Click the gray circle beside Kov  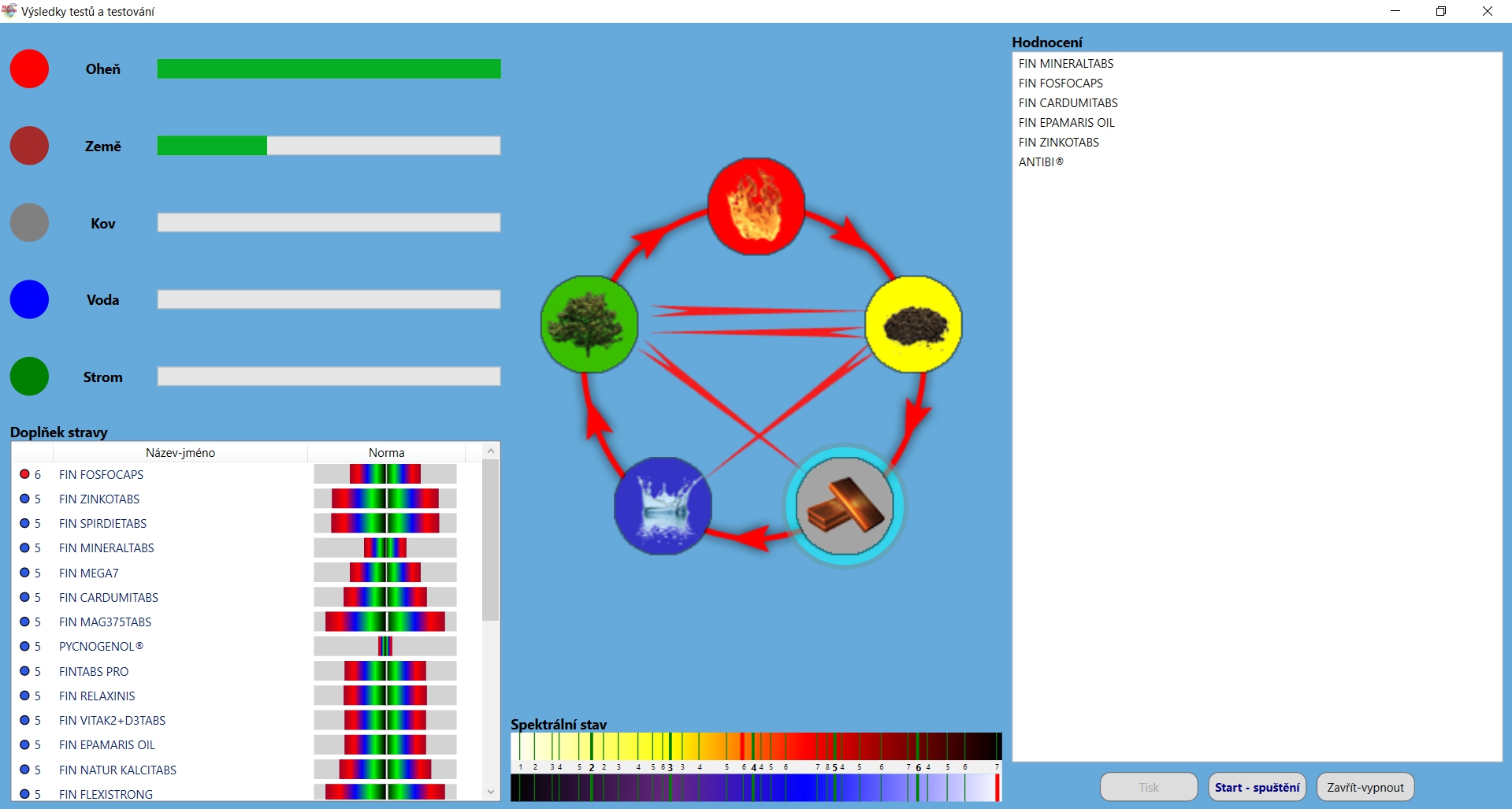[29, 223]
